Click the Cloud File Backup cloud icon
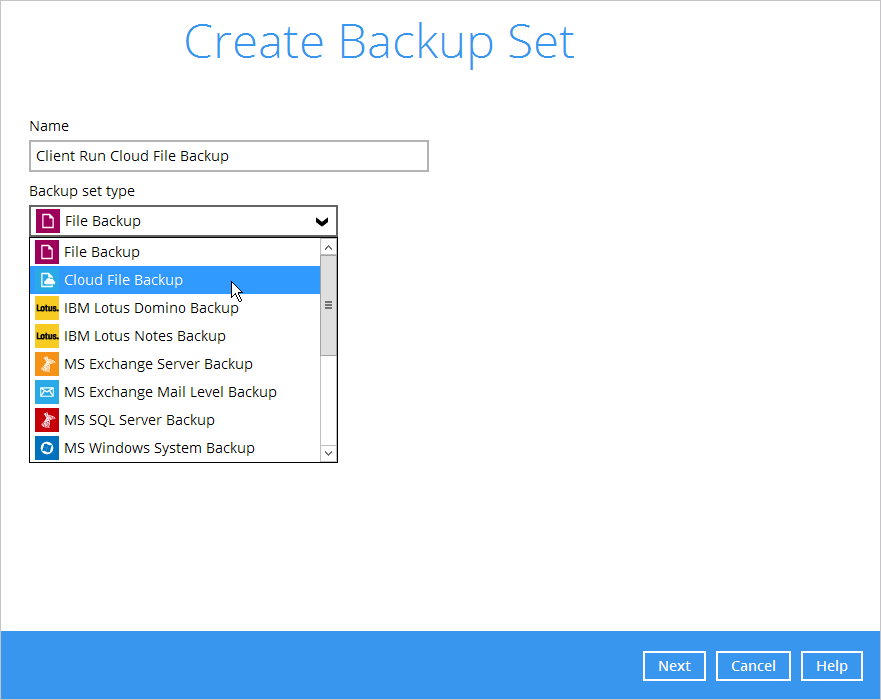881x700 pixels. coord(47,280)
